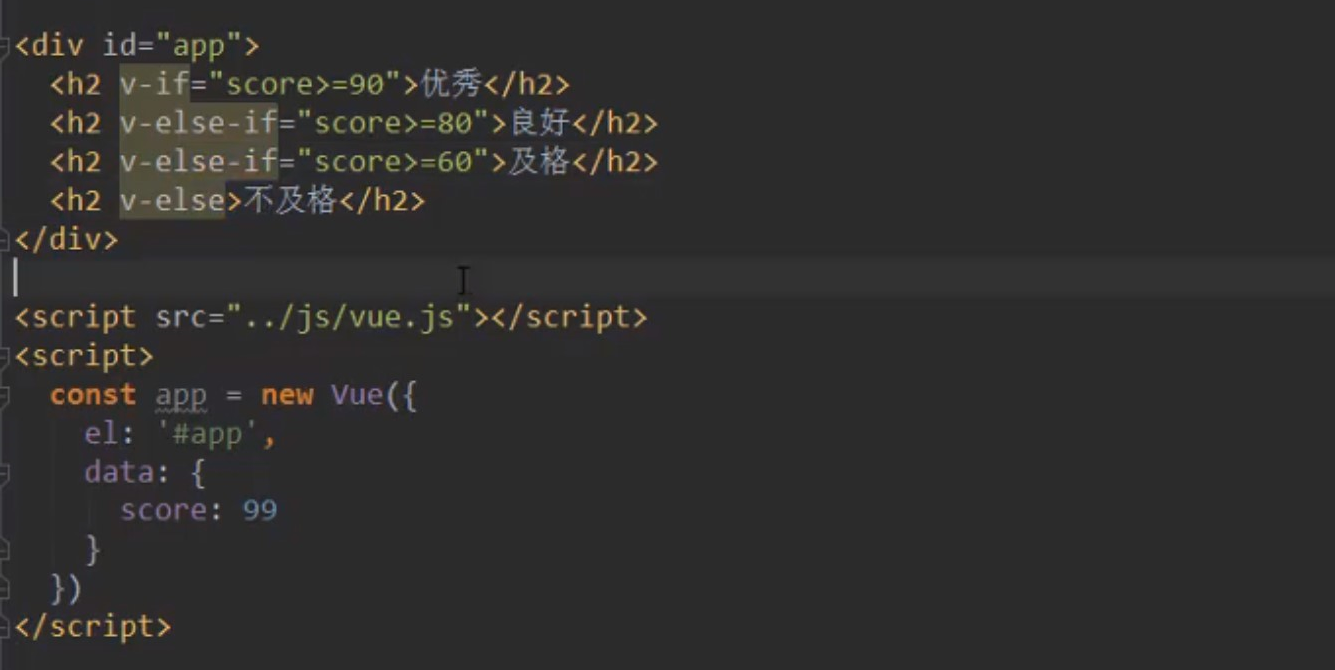The image size is (1335, 670).
Task: Click the 良好 heading text
Action: click(x=539, y=124)
